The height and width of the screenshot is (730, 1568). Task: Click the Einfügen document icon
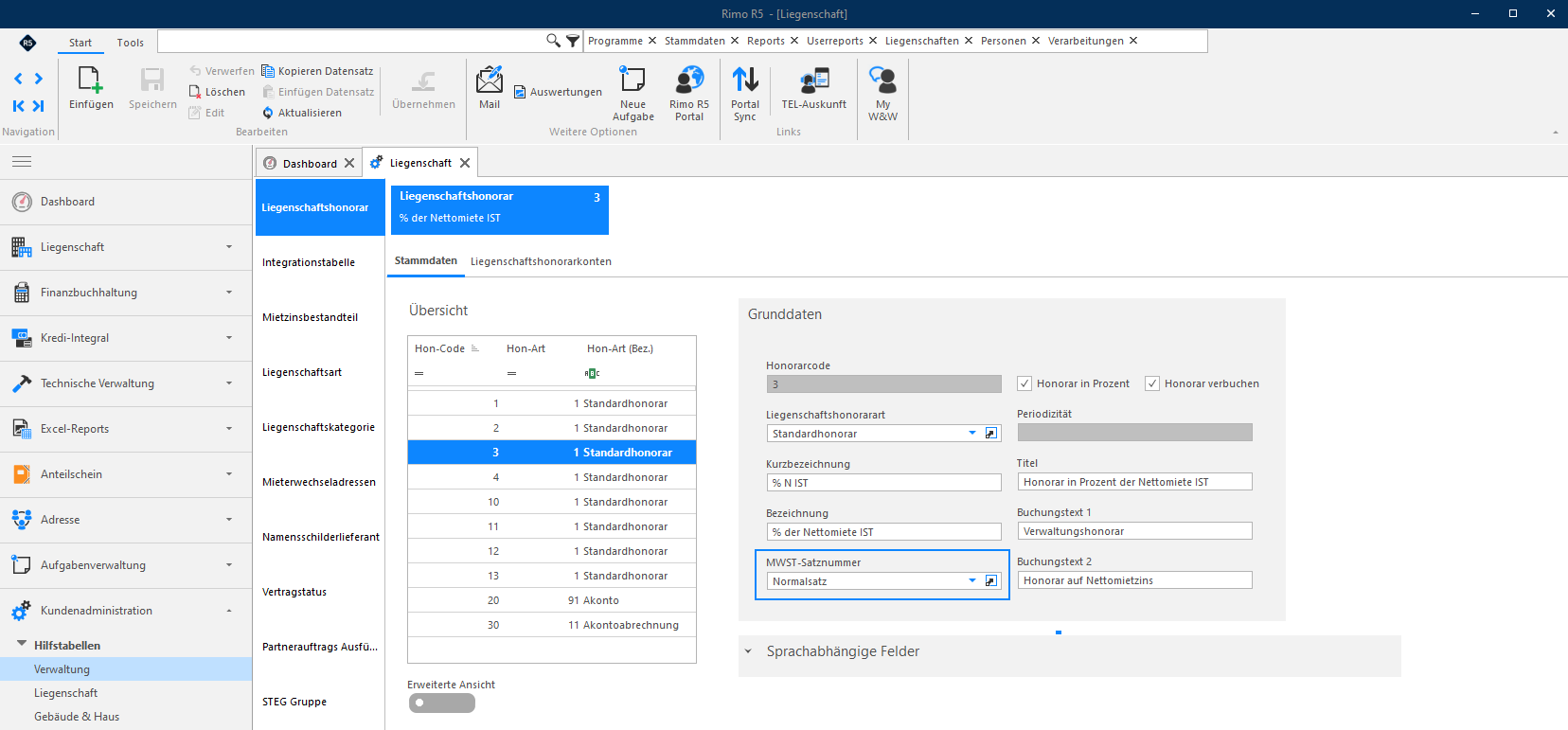(x=91, y=80)
